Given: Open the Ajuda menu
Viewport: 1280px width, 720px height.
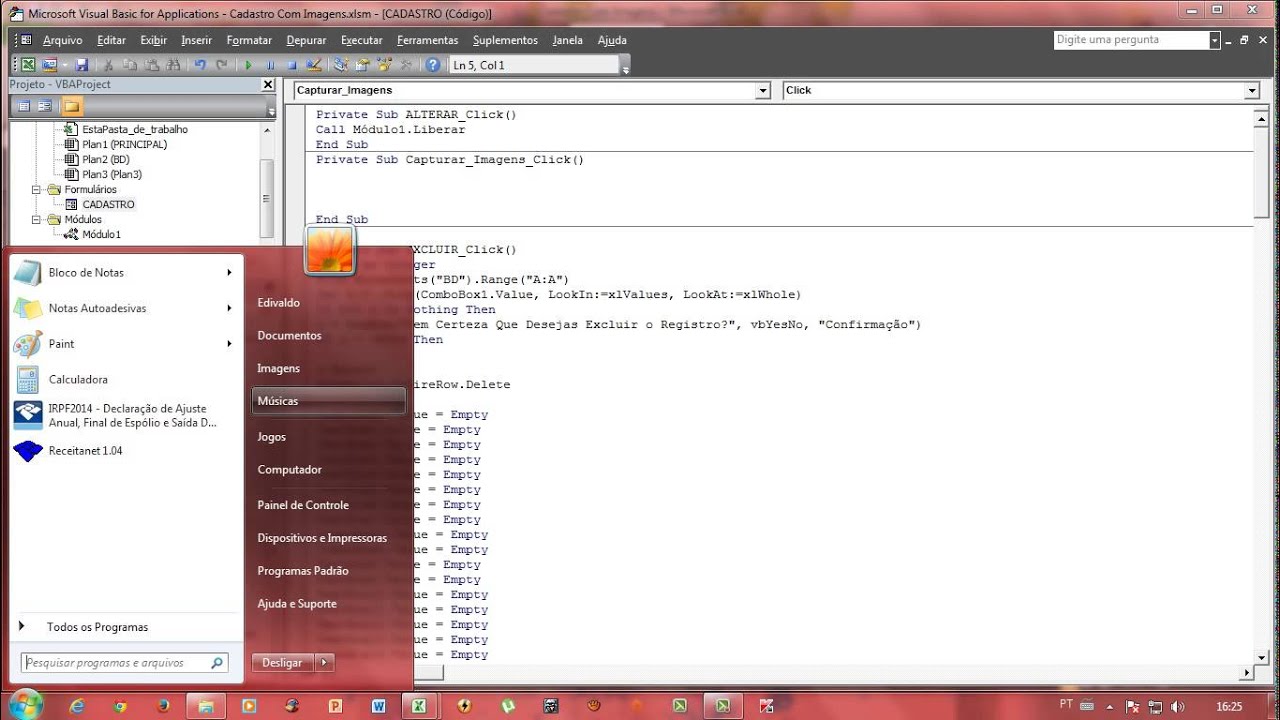Looking at the screenshot, I should 612,40.
